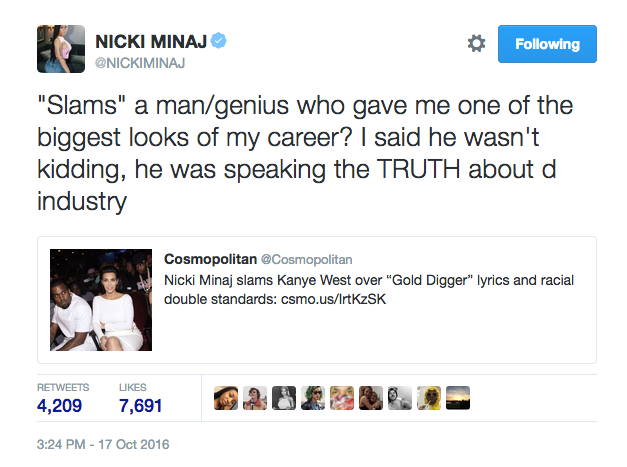Viewport: 627px width, 467px height.
Task: Open the 3:24 PM 17 Oct 2016 timestamp
Action: pos(103,444)
